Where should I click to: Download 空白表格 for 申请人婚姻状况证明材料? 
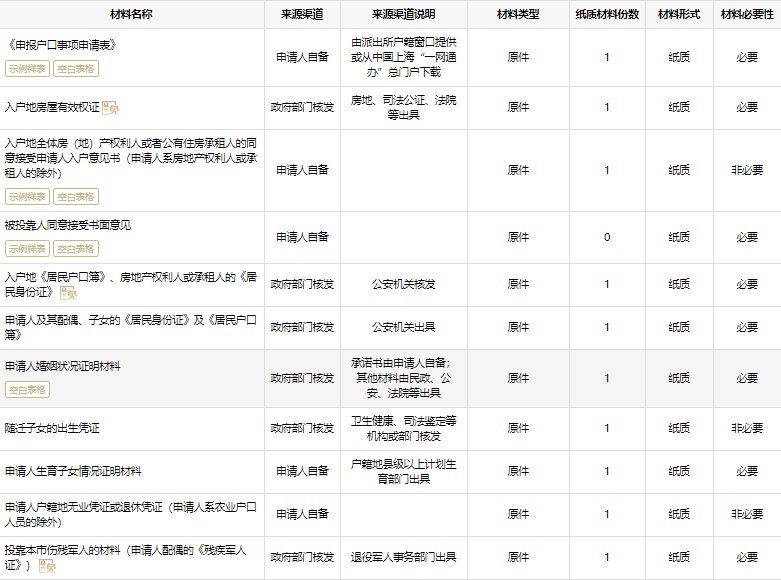[27, 390]
